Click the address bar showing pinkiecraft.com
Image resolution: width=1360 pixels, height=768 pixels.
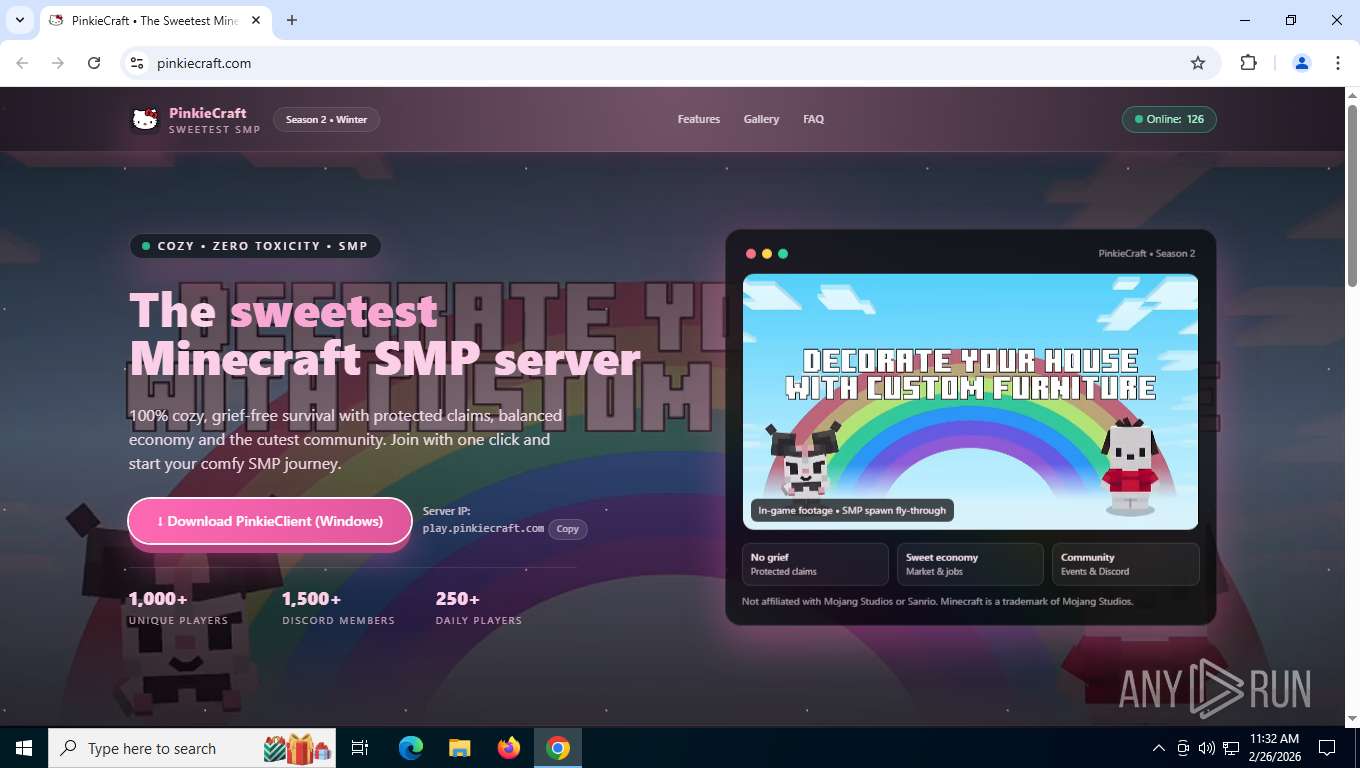click(670, 63)
